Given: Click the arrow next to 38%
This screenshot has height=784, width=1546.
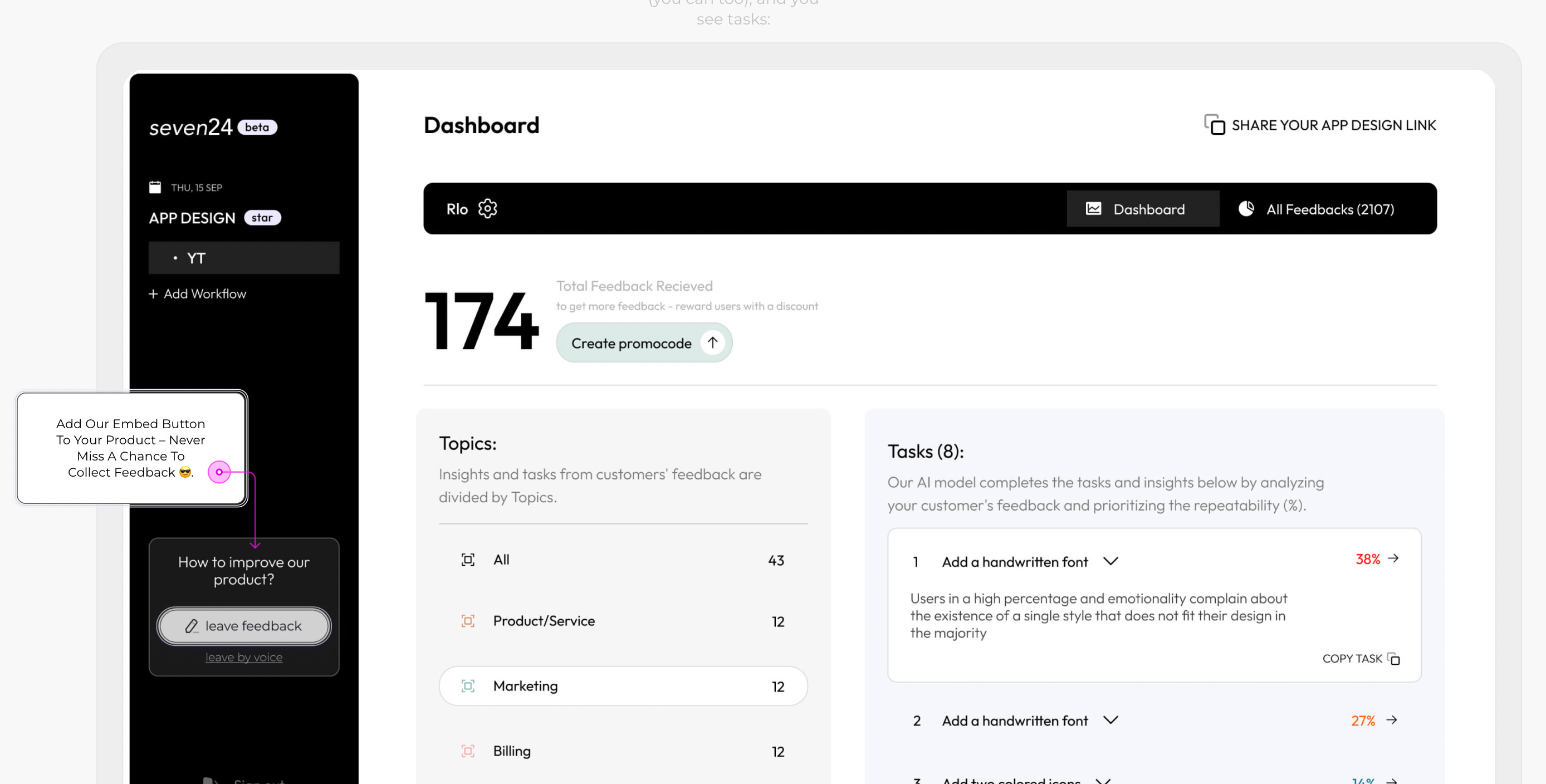Looking at the screenshot, I should coord(1393,558).
